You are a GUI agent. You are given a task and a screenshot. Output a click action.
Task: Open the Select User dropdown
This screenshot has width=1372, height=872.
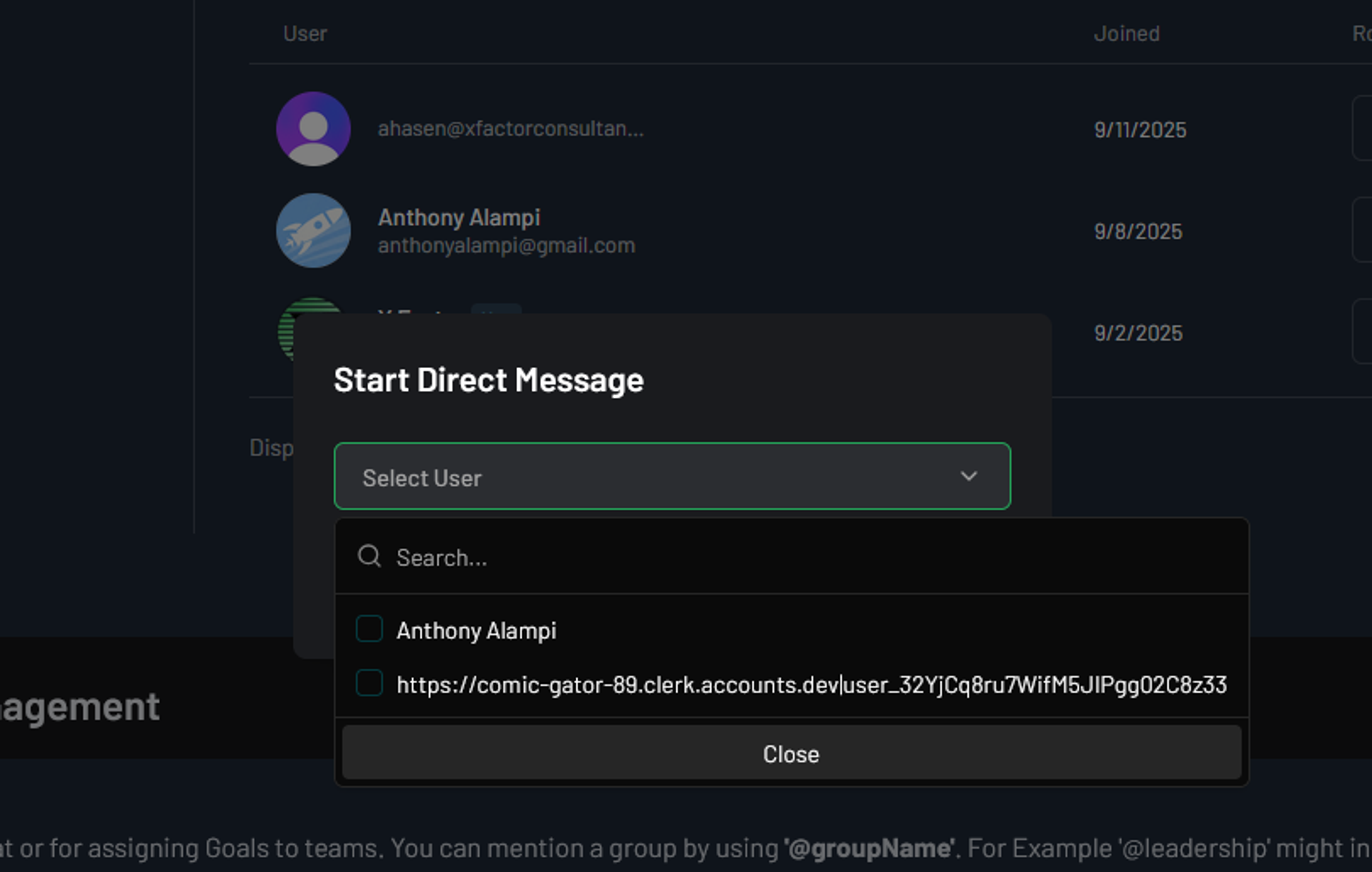tap(672, 476)
